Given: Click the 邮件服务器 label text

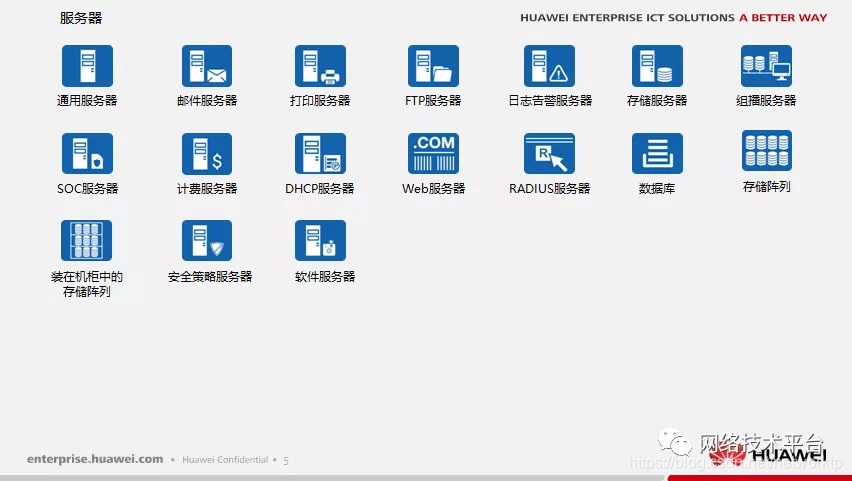Looking at the screenshot, I should 207,101.
